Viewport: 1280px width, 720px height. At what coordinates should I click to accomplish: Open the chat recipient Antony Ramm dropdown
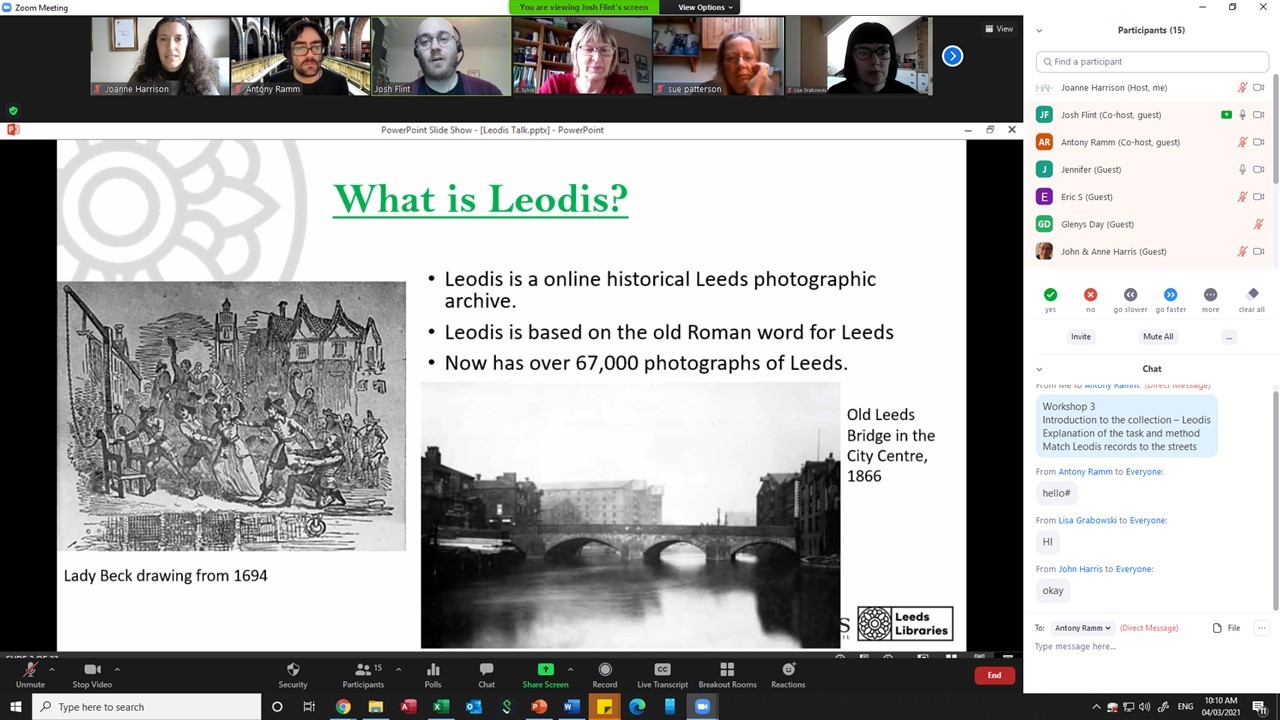1082,628
